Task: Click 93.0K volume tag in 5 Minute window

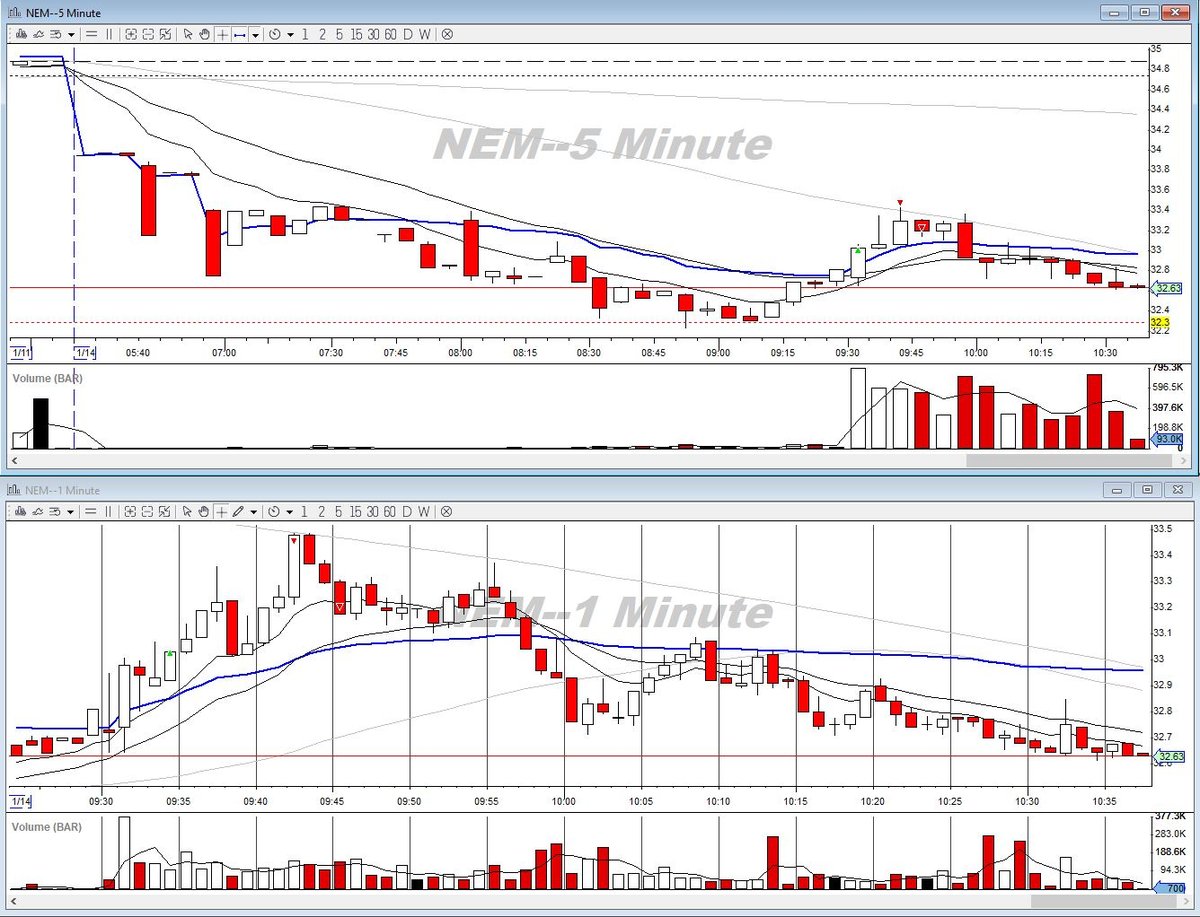Action: 1168,439
